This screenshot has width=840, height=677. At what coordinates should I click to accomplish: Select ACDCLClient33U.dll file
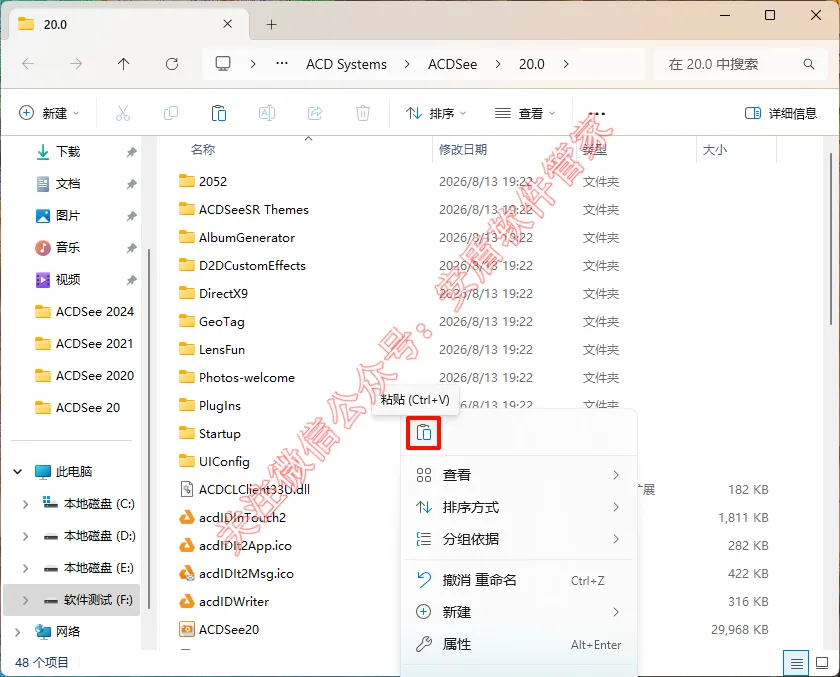(254, 490)
